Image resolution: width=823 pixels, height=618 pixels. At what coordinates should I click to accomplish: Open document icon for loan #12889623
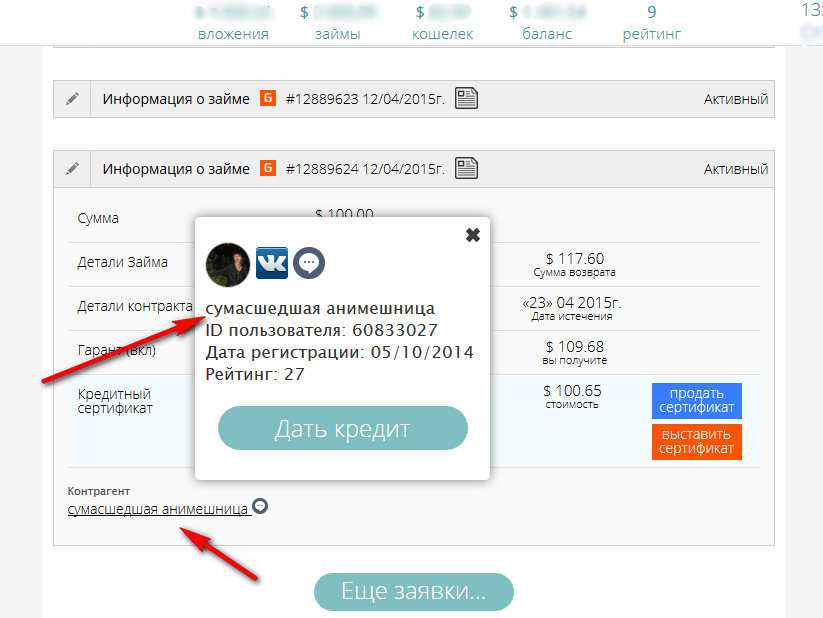[x=466, y=99]
